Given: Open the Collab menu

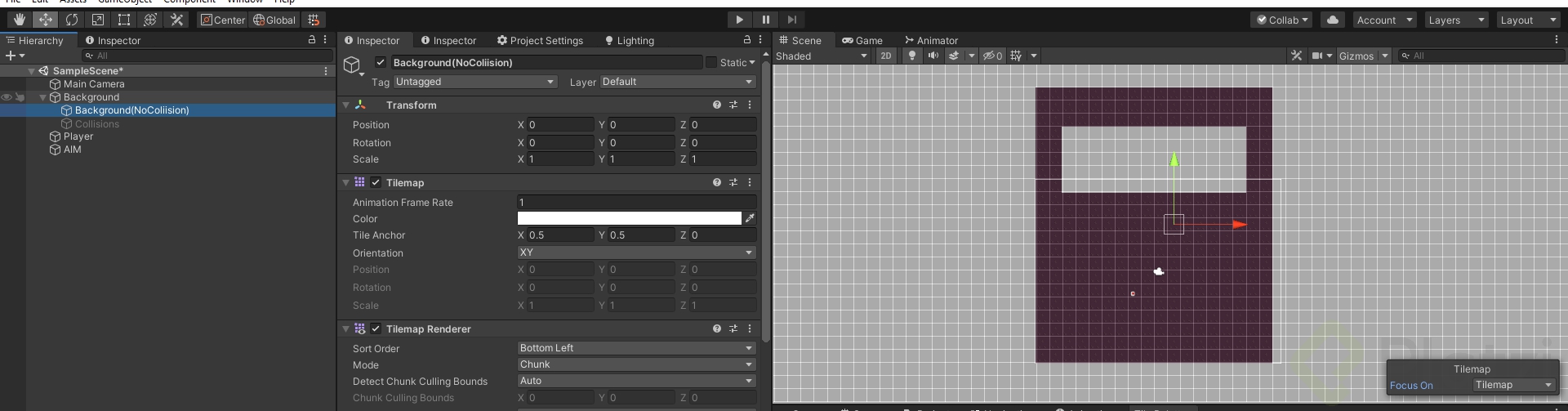Looking at the screenshot, I should coord(1282,20).
